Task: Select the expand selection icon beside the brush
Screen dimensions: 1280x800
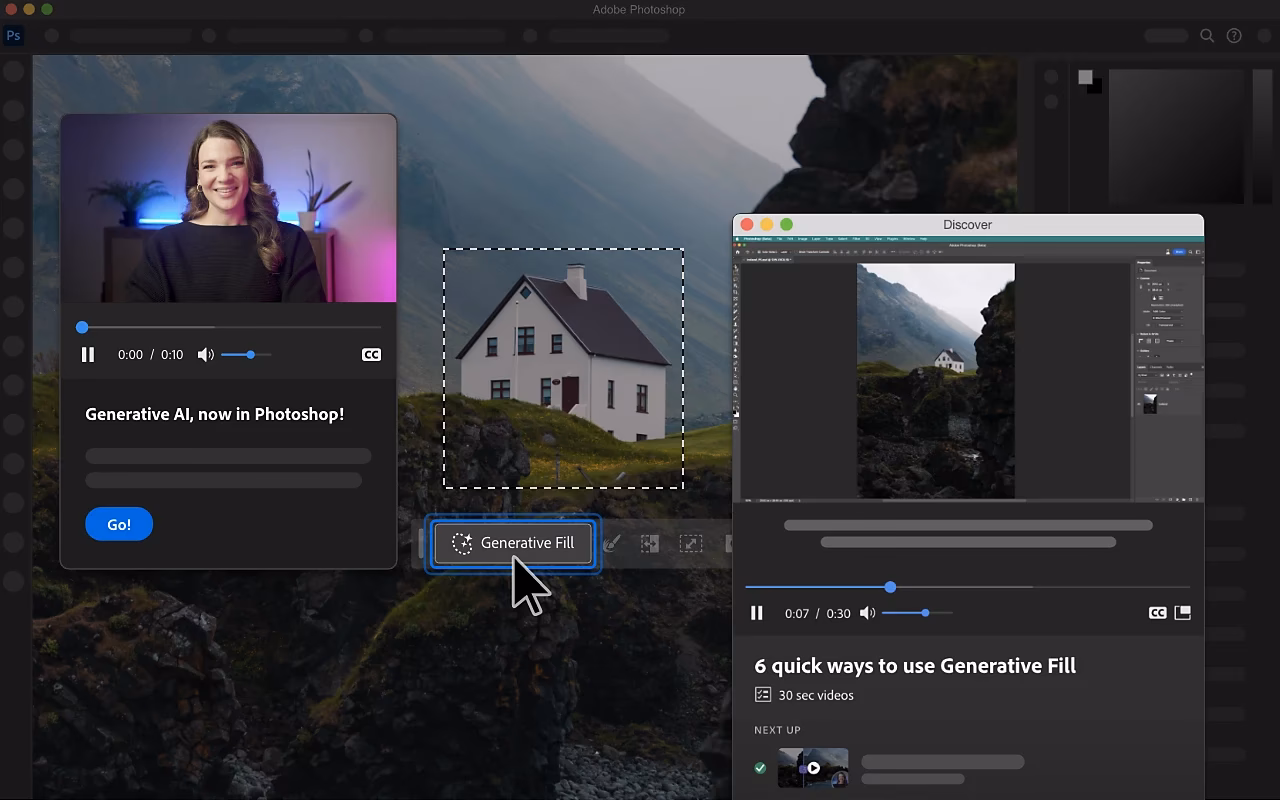Action: 649,543
